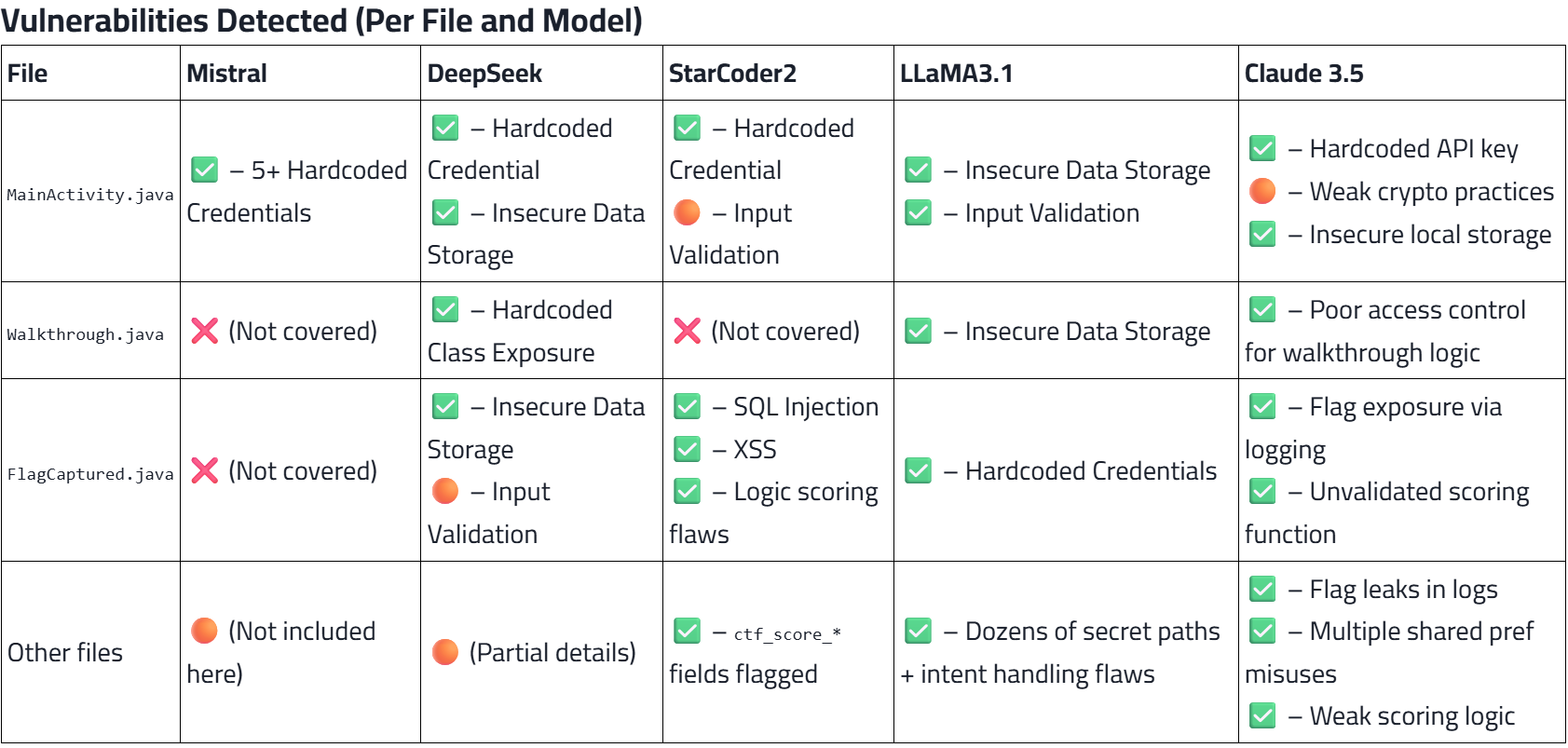Click the red X in StarCoder2's Walkthrough.java cell
Viewport: 1568px width, 748px height.
[x=687, y=332]
